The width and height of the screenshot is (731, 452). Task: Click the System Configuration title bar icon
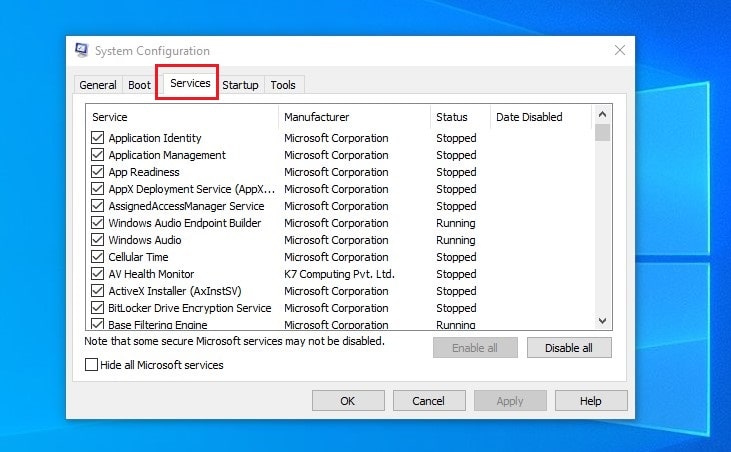tap(82, 50)
